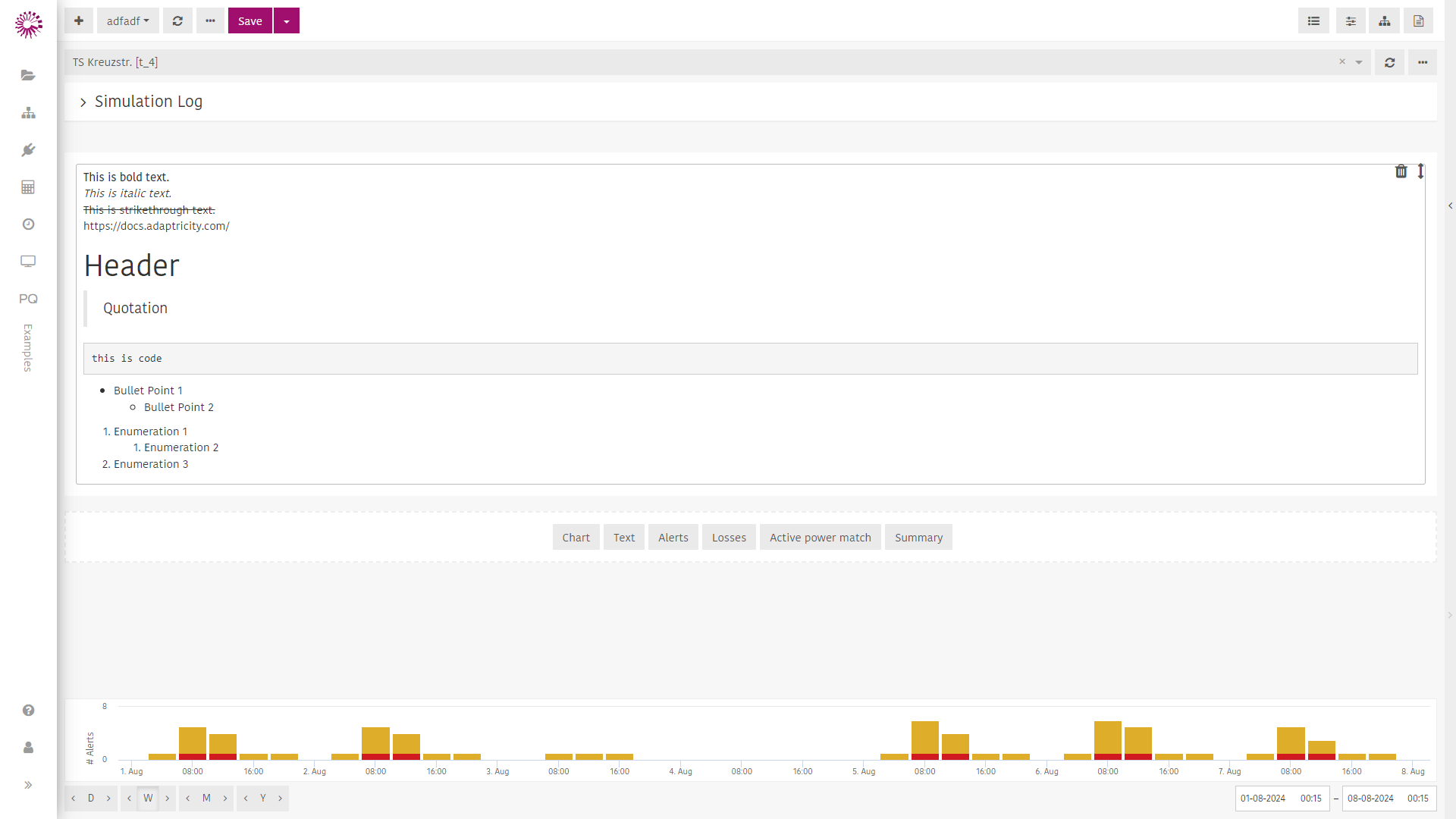1456x819 pixels.
Task: Open the element row three-dots menu
Action: pyautogui.click(x=1423, y=62)
